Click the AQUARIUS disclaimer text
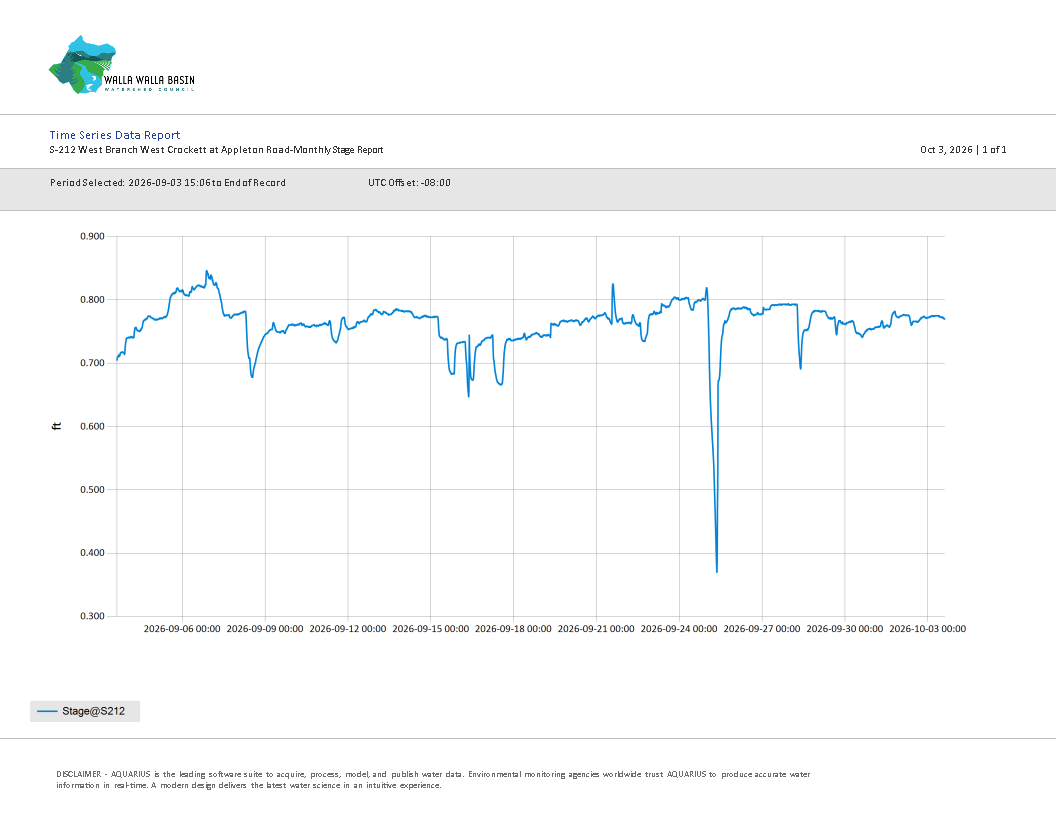1056x816 pixels. tap(433, 780)
